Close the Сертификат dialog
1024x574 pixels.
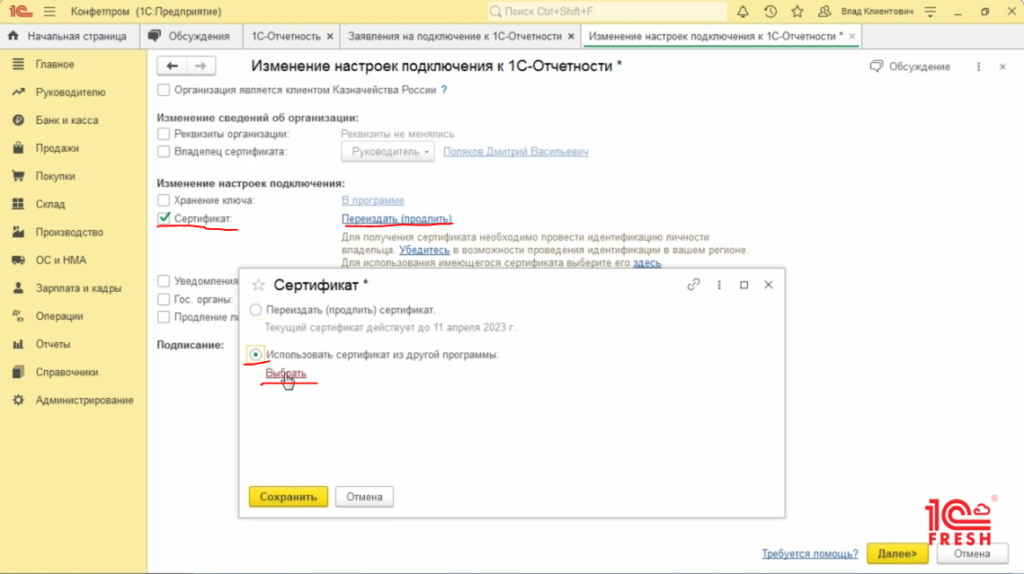769,285
